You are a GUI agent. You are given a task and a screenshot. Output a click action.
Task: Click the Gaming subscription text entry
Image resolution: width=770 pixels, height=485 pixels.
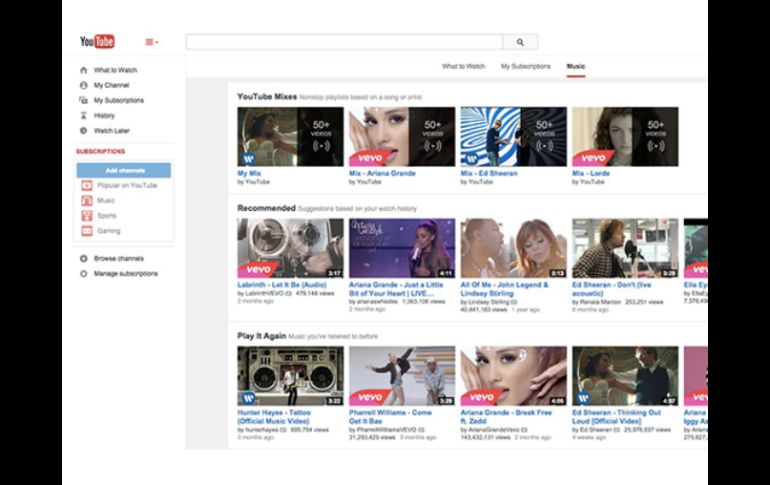pyautogui.click(x=109, y=231)
